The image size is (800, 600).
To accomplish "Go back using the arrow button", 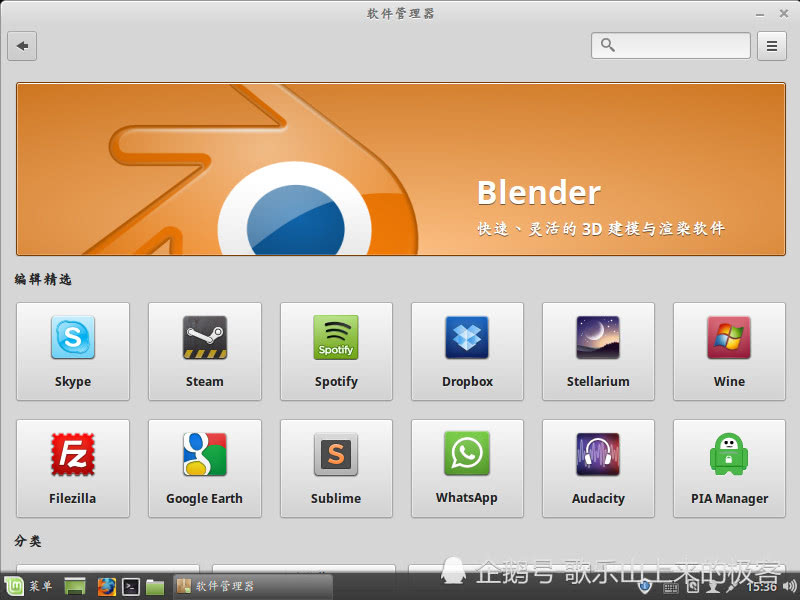I will [22, 46].
